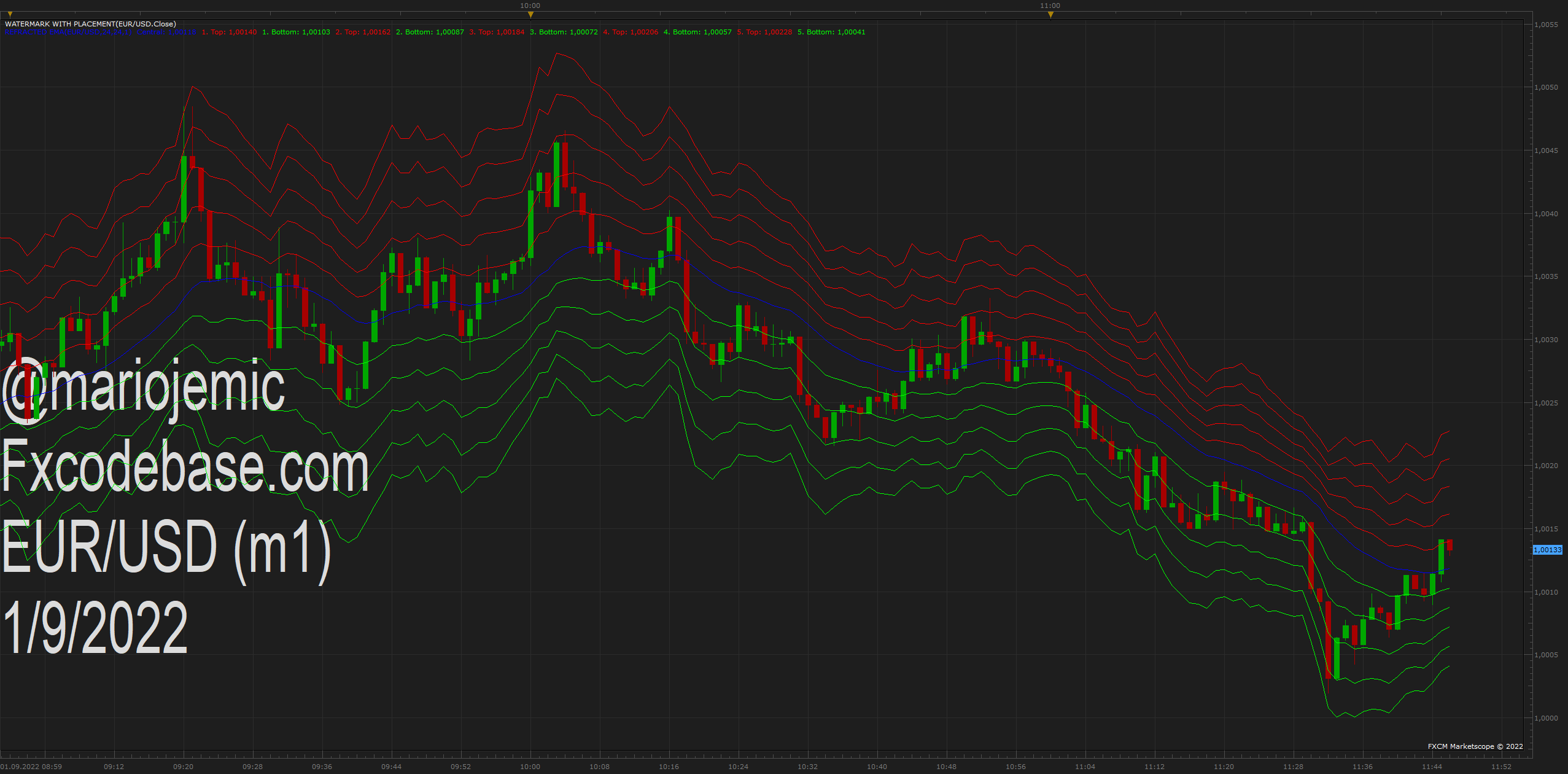Click the 4. Top: 1,00206 legend entry

pyautogui.click(x=631, y=32)
